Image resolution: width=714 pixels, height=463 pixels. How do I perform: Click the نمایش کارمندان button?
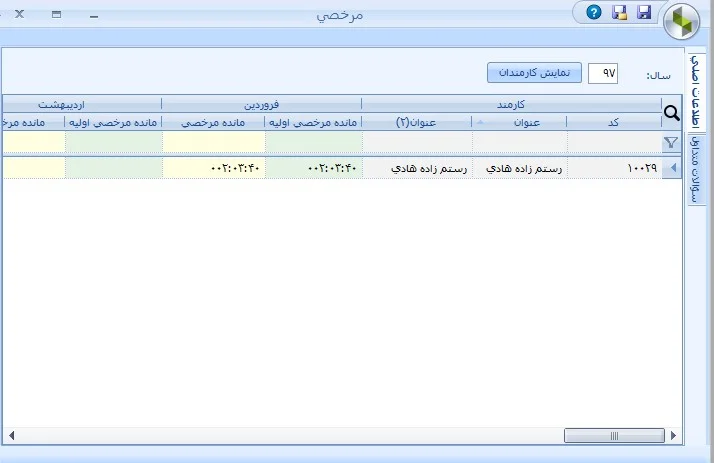click(534, 73)
